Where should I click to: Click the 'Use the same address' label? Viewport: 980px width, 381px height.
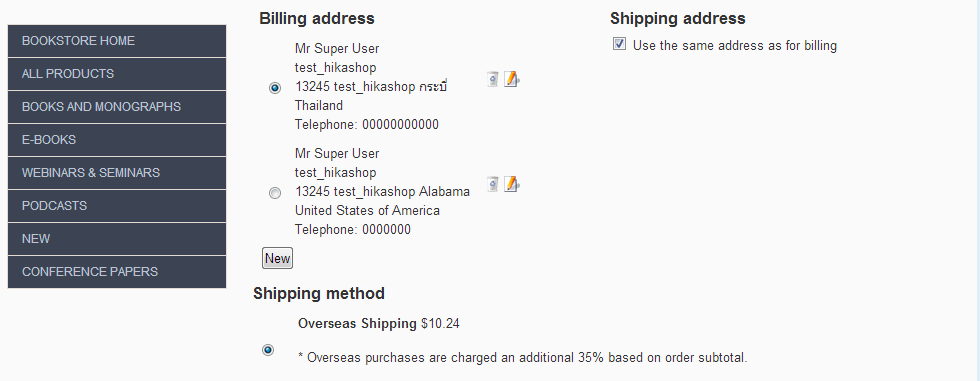(734, 46)
